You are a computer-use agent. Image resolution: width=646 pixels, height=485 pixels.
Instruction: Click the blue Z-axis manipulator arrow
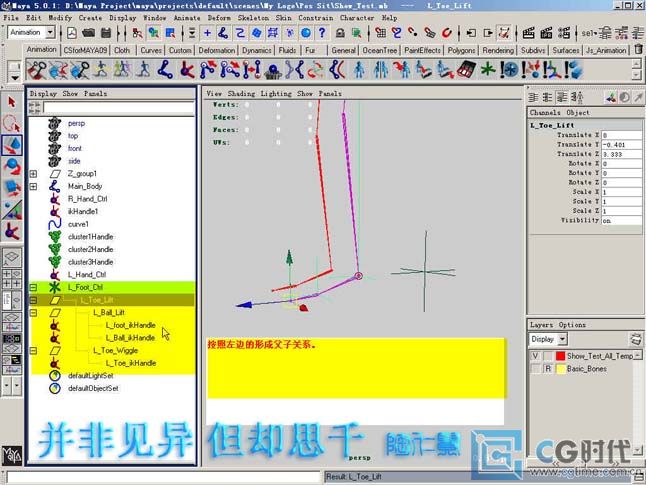click(243, 305)
